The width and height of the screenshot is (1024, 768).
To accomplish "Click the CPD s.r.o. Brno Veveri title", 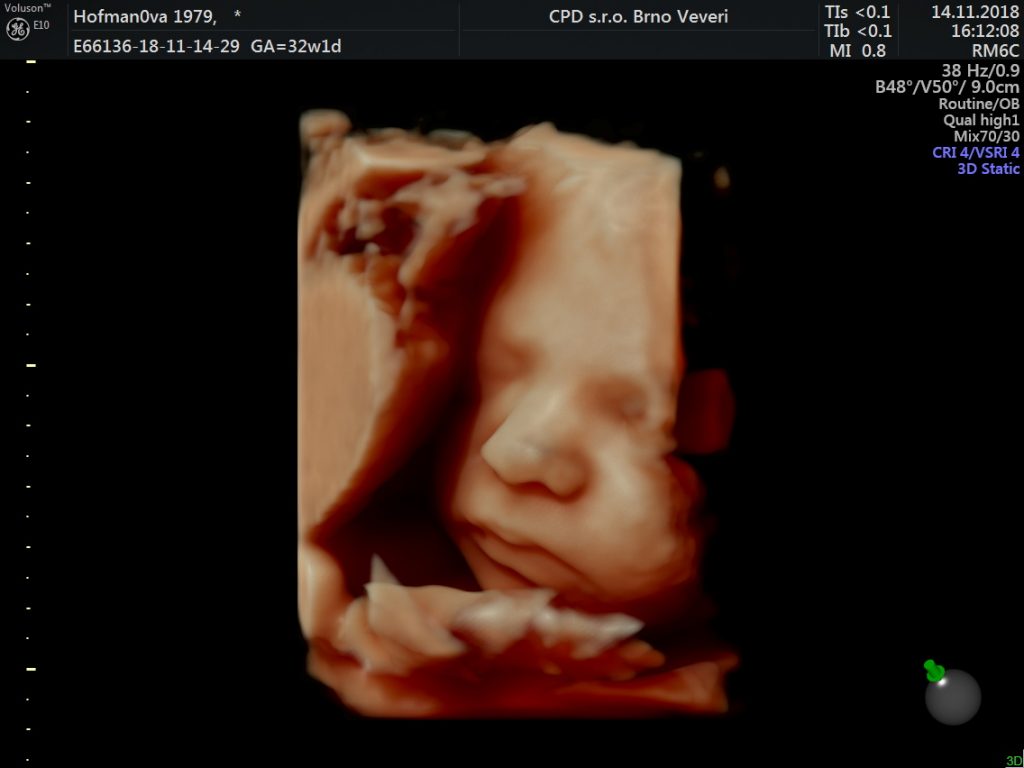I will [x=638, y=16].
